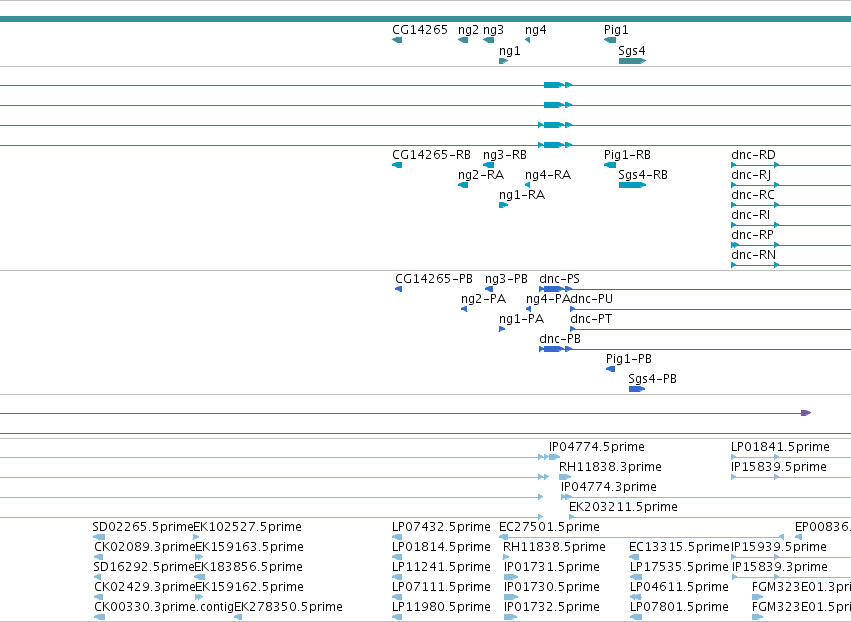Open the LP11241.5prime EST label
Screen dimensions: 851x622
441,567
